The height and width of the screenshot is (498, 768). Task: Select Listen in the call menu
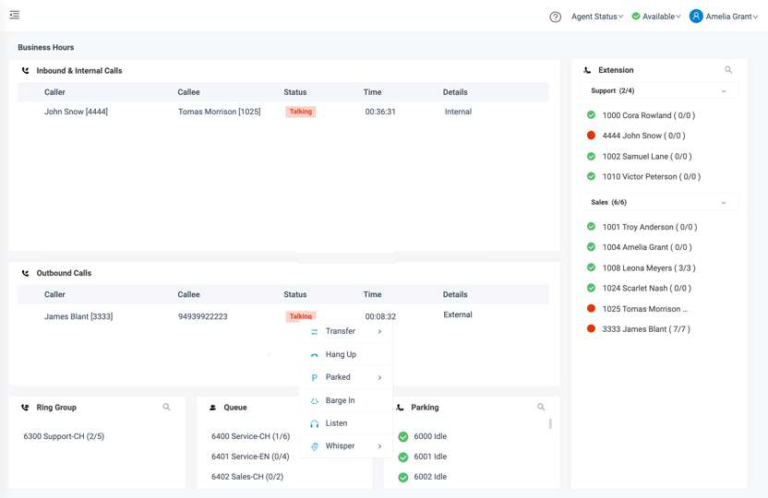336,423
